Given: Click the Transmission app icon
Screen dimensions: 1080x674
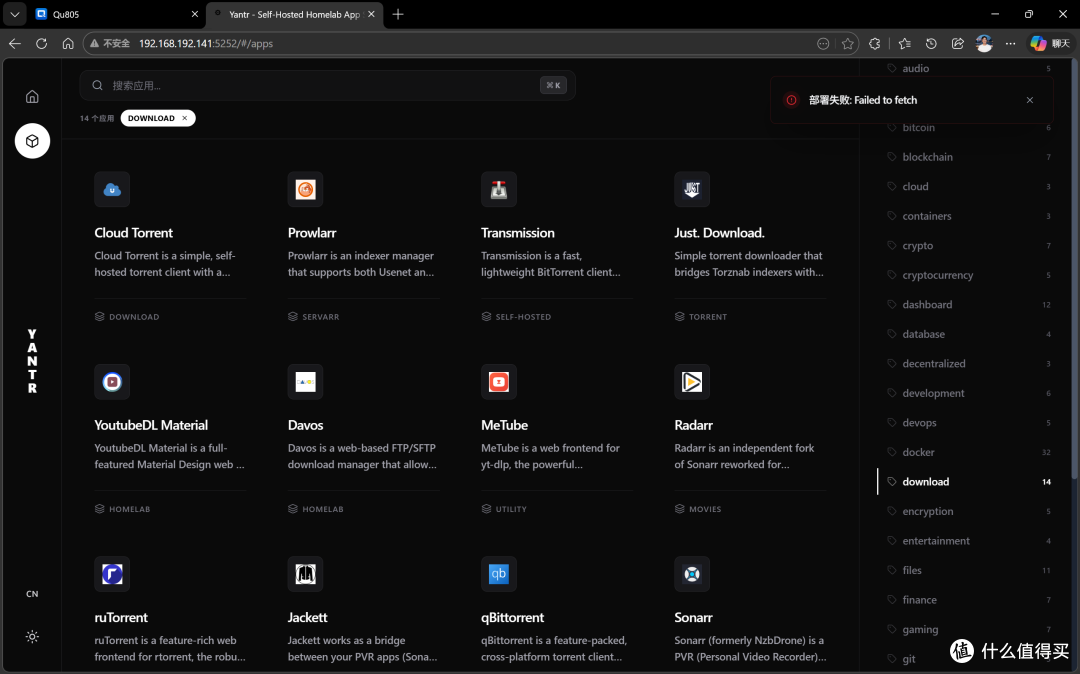Looking at the screenshot, I should (499, 189).
